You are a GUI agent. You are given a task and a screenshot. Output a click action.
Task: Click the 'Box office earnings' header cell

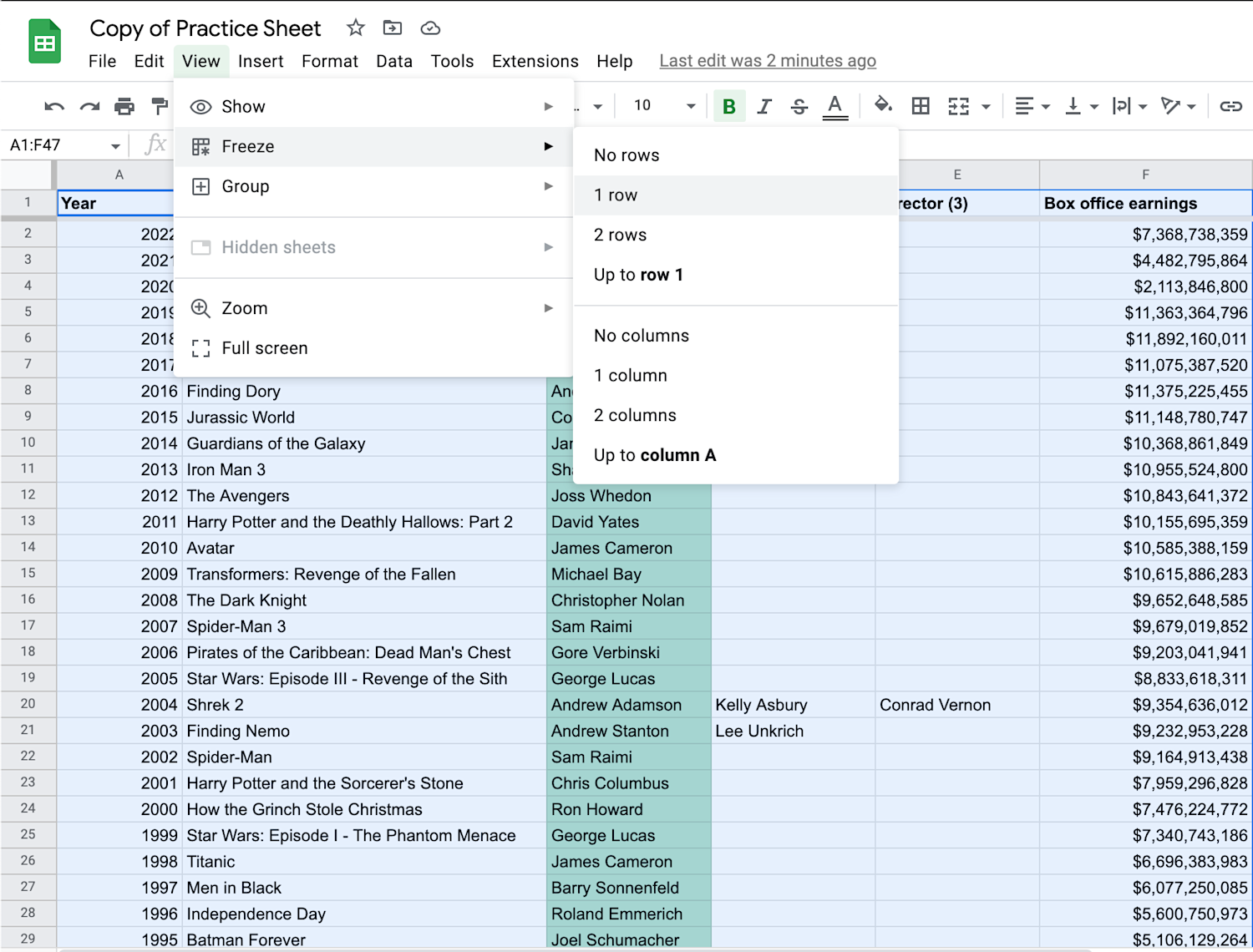[1145, 203]
